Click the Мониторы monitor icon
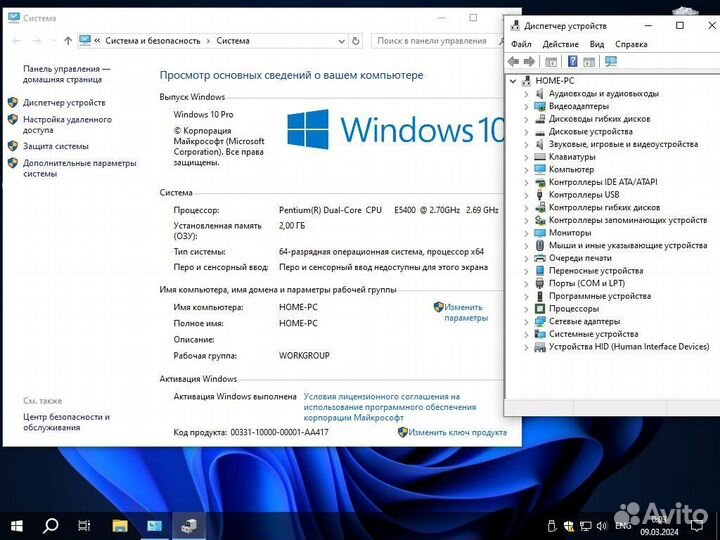Screen dimensions: 720x540 (x=540, y=233)
